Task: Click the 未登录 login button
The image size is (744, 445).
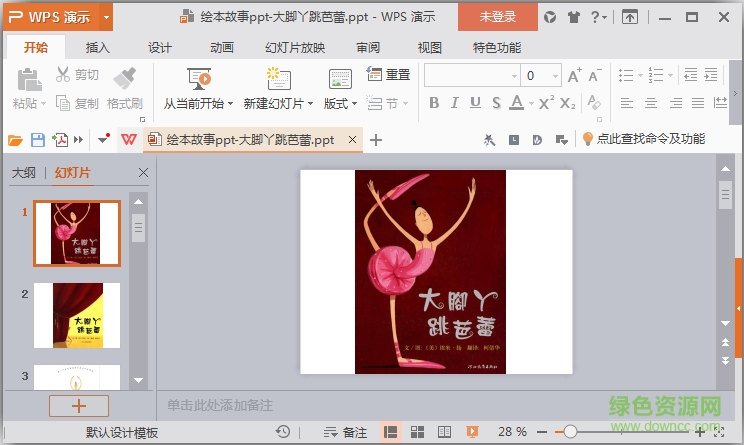Action: pyautogui.click(x=498, y=17)
